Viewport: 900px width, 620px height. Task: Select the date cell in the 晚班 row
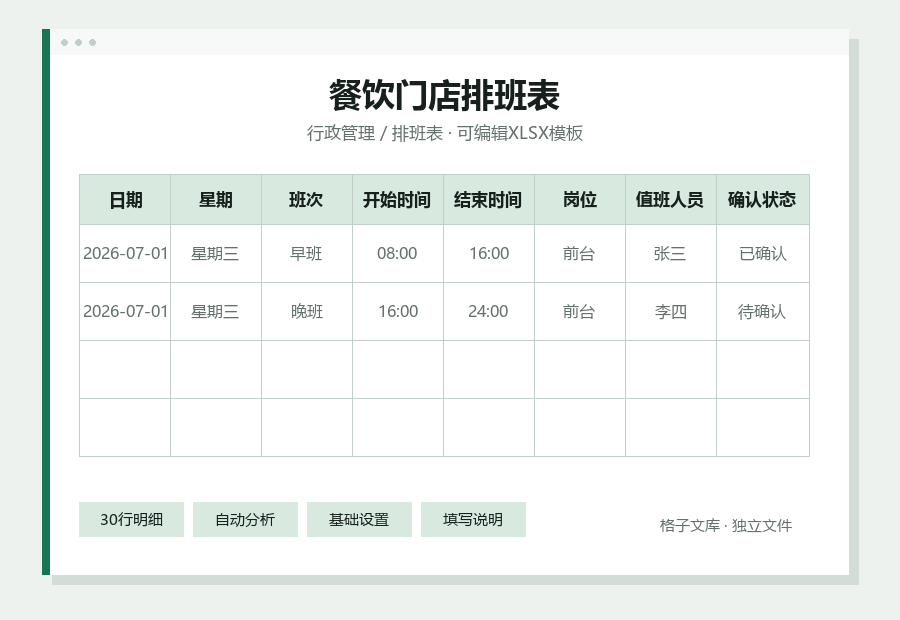(x=125, y=311)
